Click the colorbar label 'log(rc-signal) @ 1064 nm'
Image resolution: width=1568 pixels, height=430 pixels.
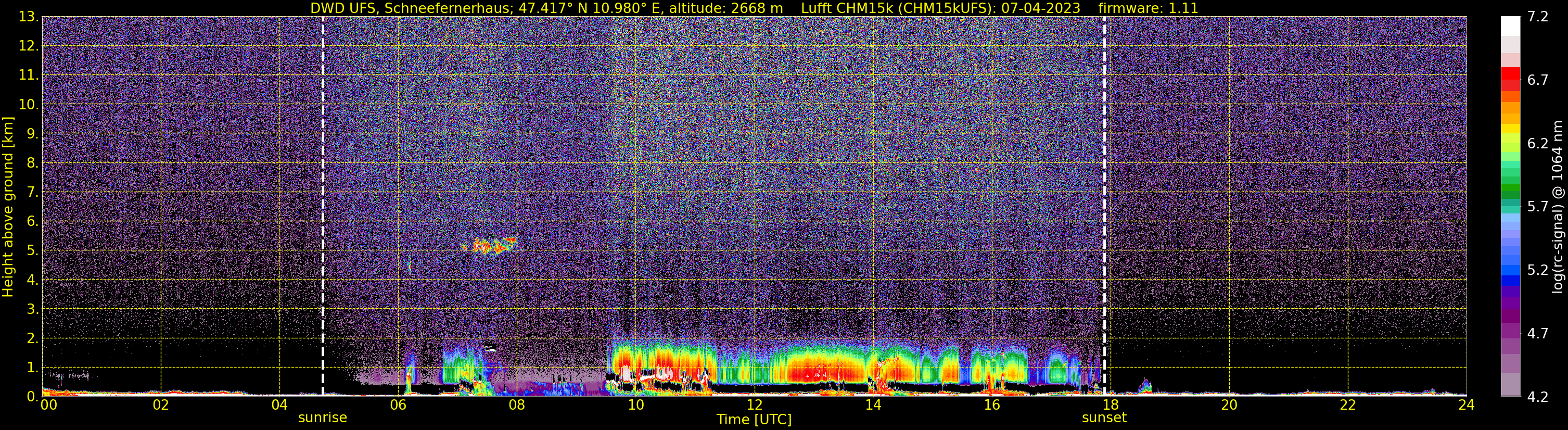(x=1557, y=207)
